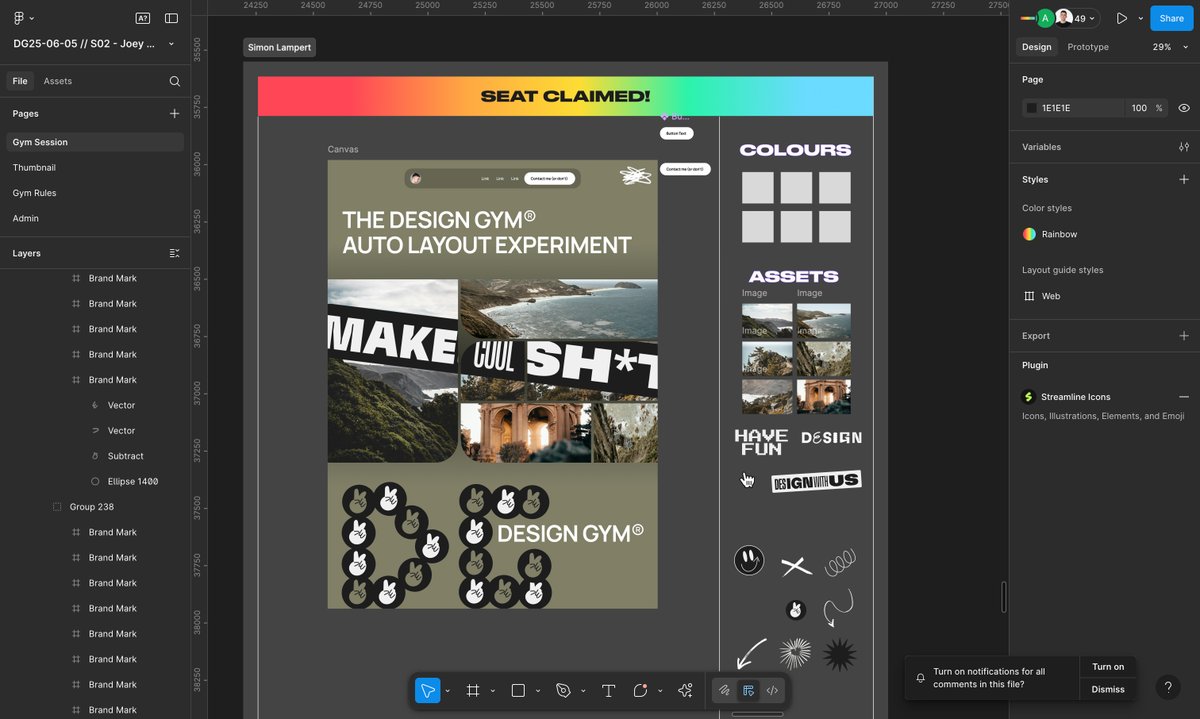1200x719 pixels.
Task: Switch to Draw mode icon
Action: [724, 690]
